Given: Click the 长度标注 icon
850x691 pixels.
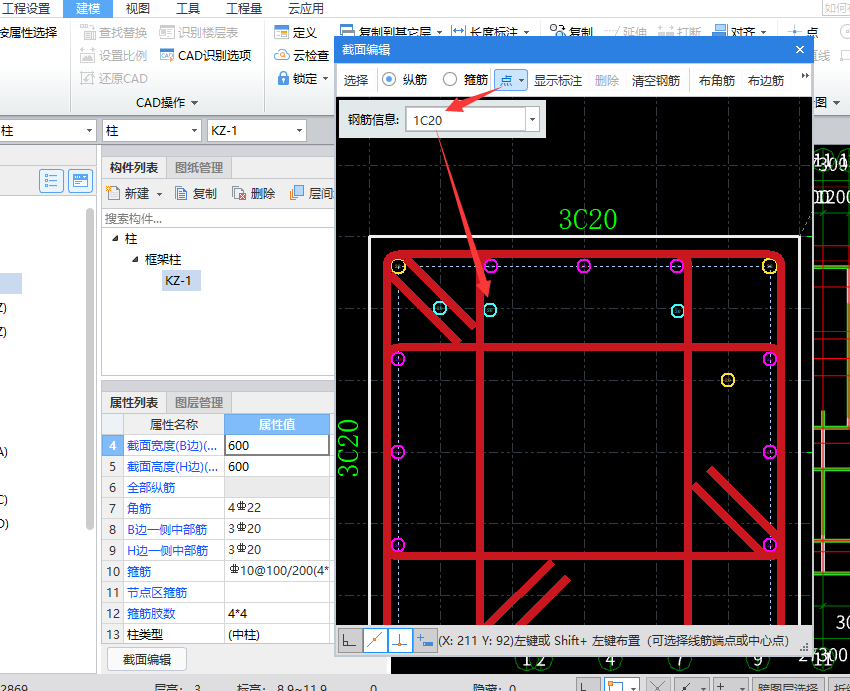Looking at the screenshot, I should pyautogui.click(x=458, y=31).
